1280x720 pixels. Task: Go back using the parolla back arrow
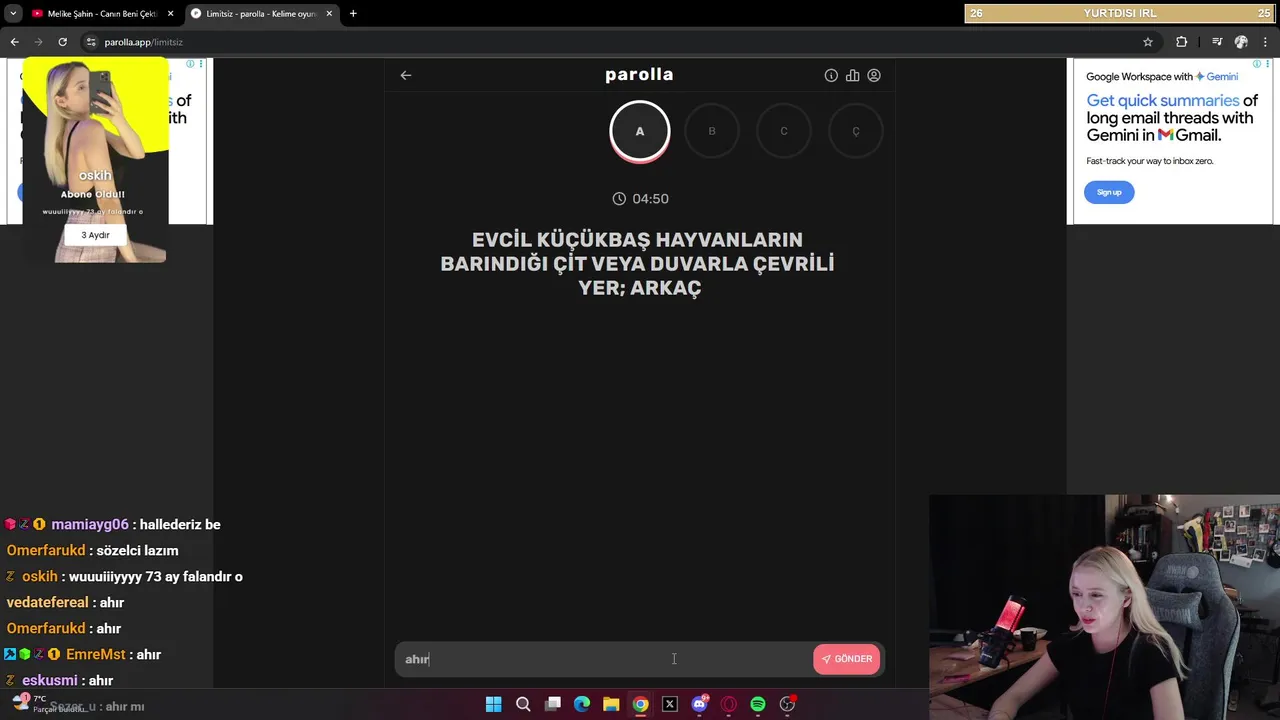[406, 75]
